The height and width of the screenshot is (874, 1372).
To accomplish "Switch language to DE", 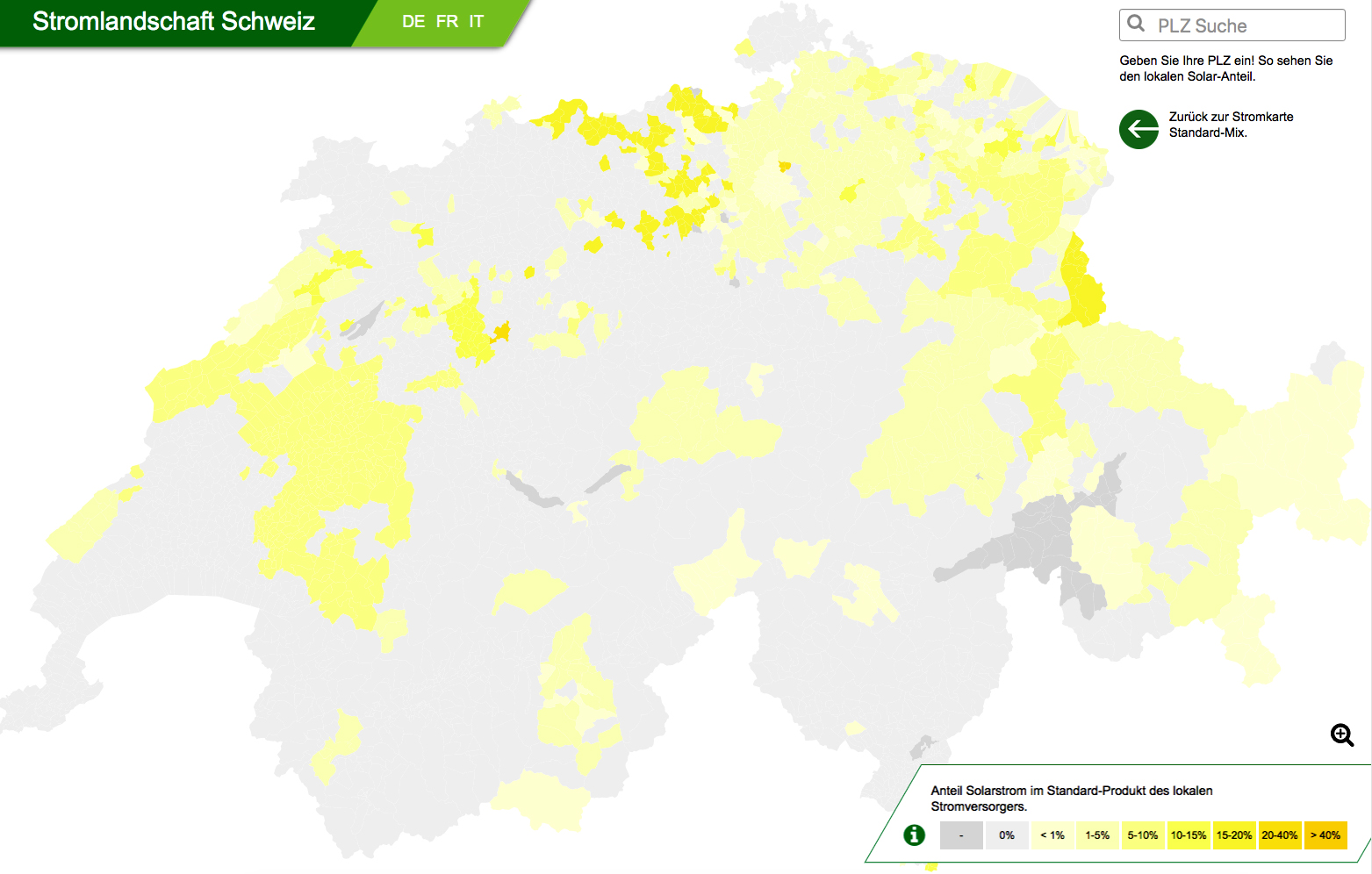I will pos(413,22).
